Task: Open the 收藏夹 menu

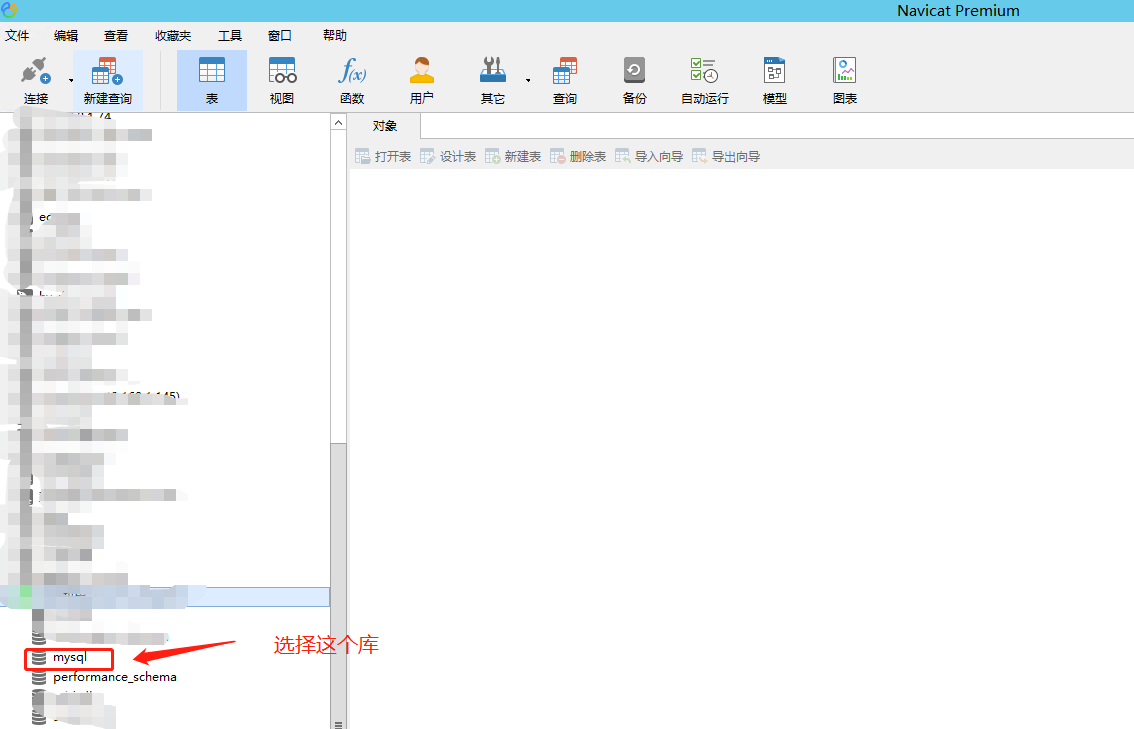Action: pos(173,35)
